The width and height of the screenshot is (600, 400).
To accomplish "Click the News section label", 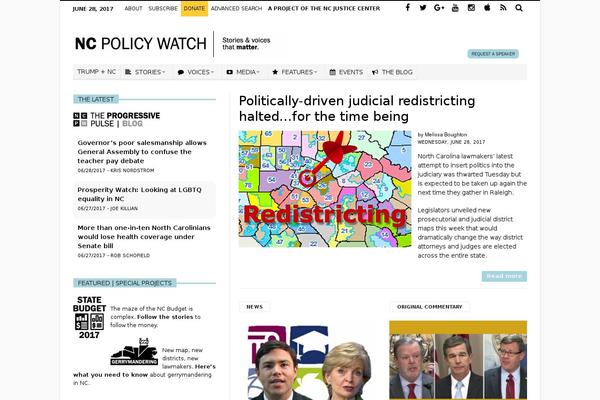I will tap(254, 307).
